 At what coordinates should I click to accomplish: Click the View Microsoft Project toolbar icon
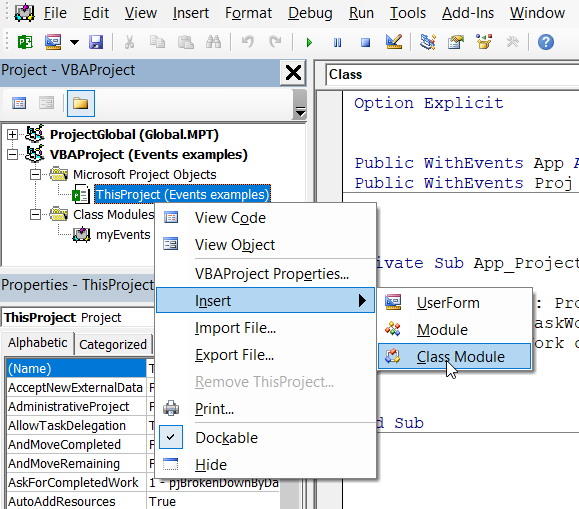coord(25,42)
